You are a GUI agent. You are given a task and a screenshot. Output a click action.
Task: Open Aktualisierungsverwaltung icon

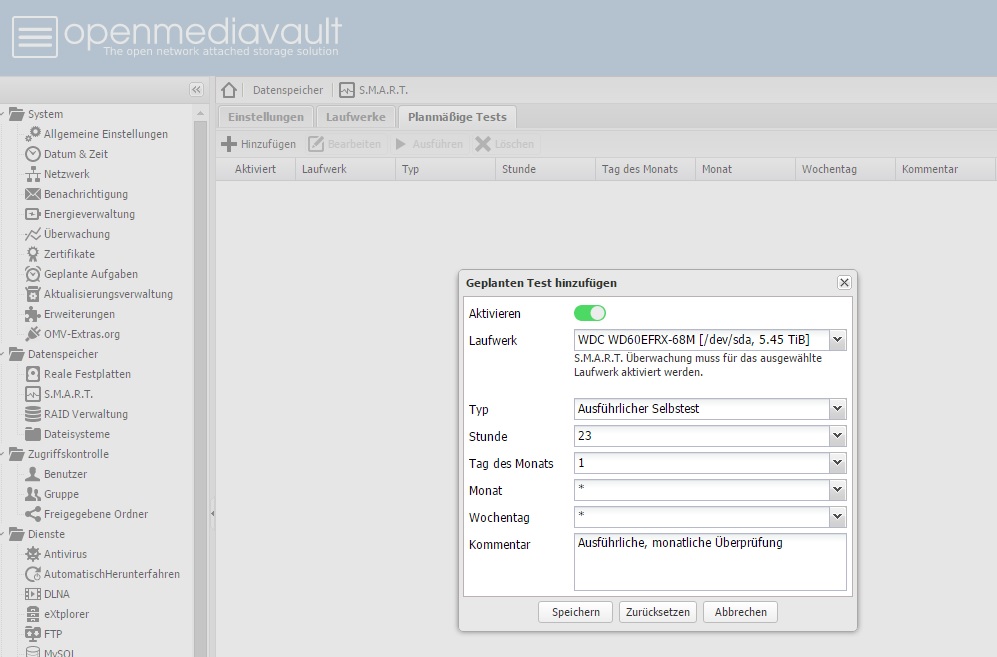pos(33,294)
